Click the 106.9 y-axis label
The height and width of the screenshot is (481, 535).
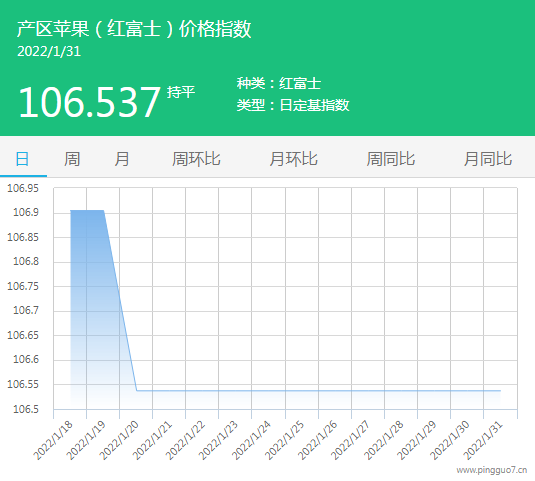(26, 213)
